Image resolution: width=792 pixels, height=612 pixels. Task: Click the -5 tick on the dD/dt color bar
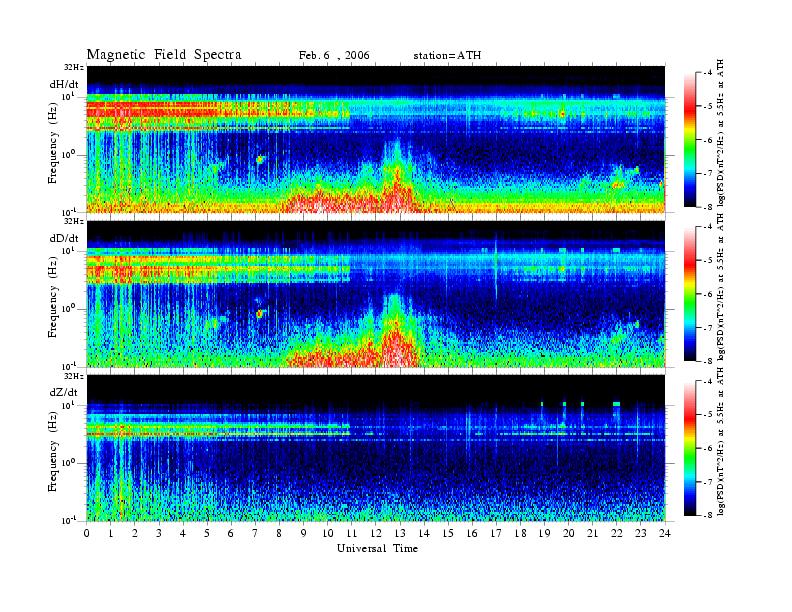coord(708,261)
